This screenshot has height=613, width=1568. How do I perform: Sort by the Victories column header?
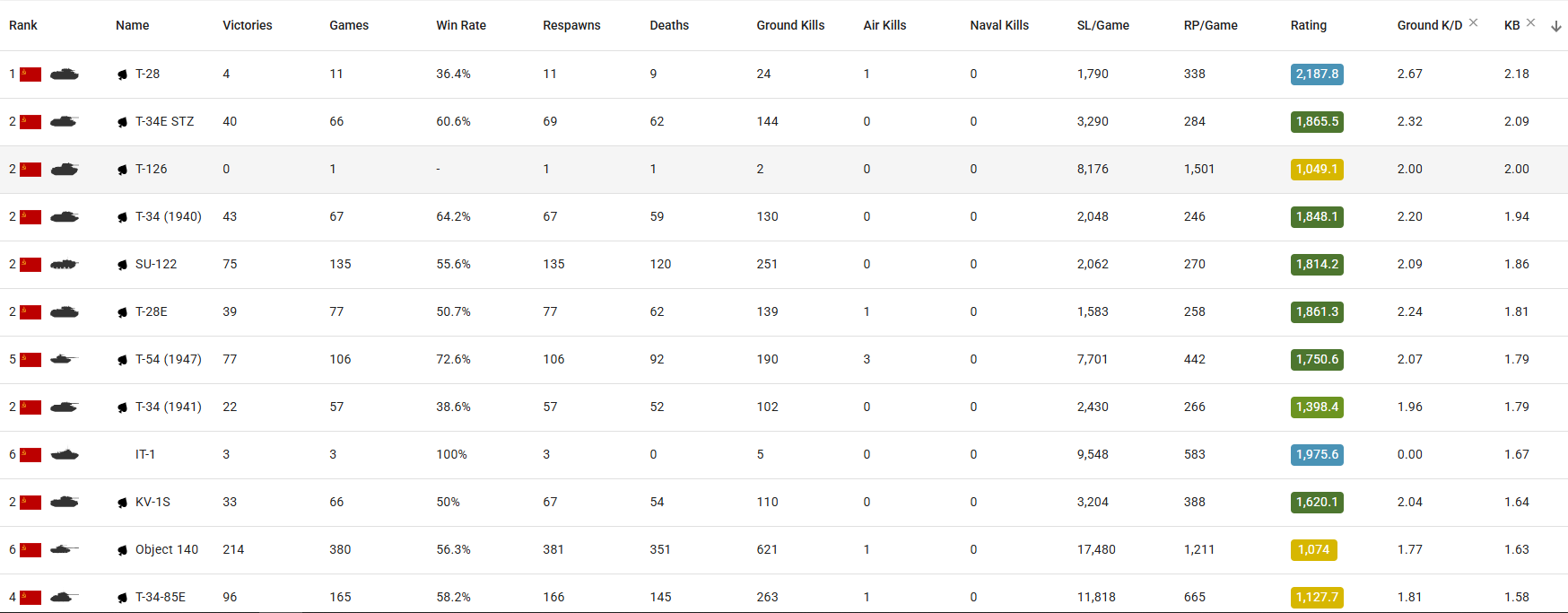click(248, 25)
